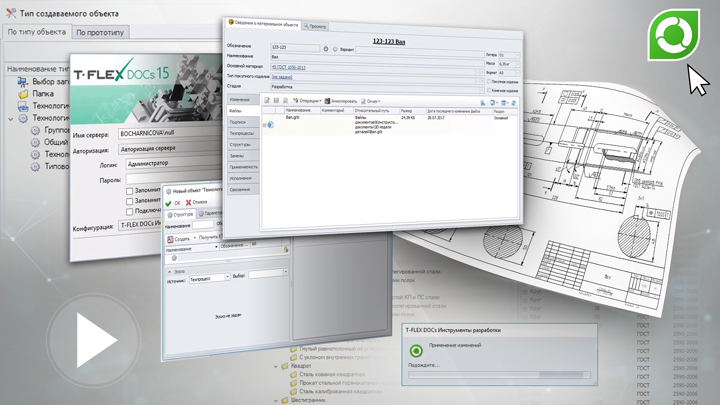Click the «Логин» field with Администратор
The width and height of the screenshot is (720, 405).
tap(174, 163)
